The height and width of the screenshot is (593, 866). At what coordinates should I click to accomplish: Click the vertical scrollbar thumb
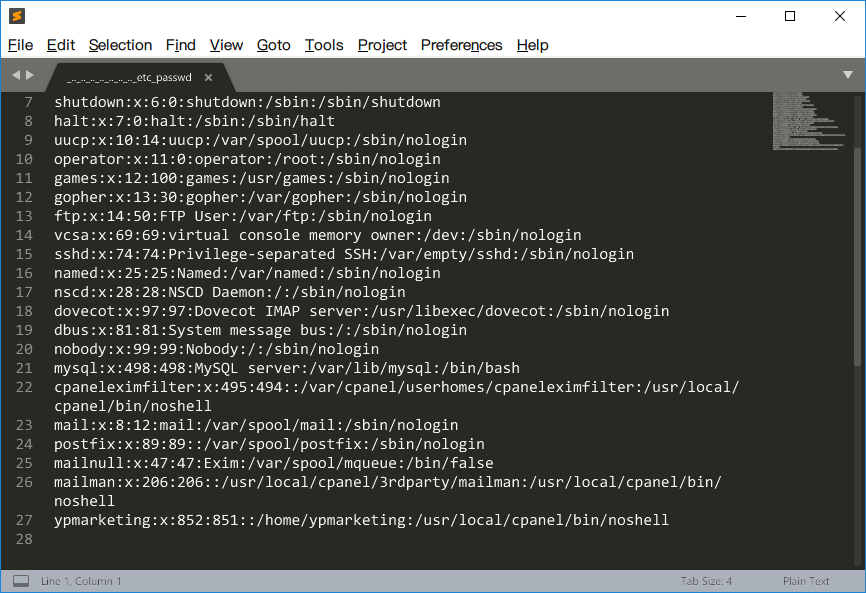click(857, 257)
